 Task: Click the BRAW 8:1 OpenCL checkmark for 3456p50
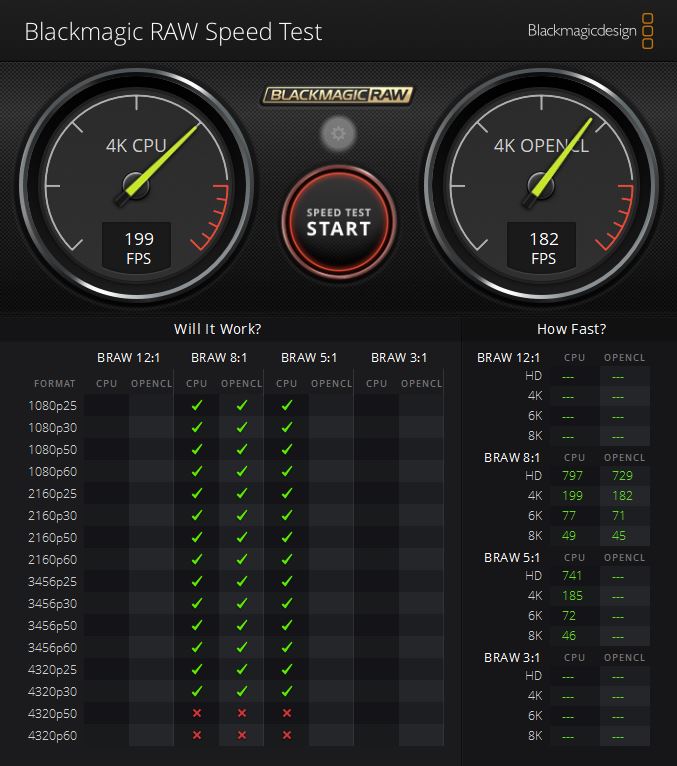[x=242, y=625]
